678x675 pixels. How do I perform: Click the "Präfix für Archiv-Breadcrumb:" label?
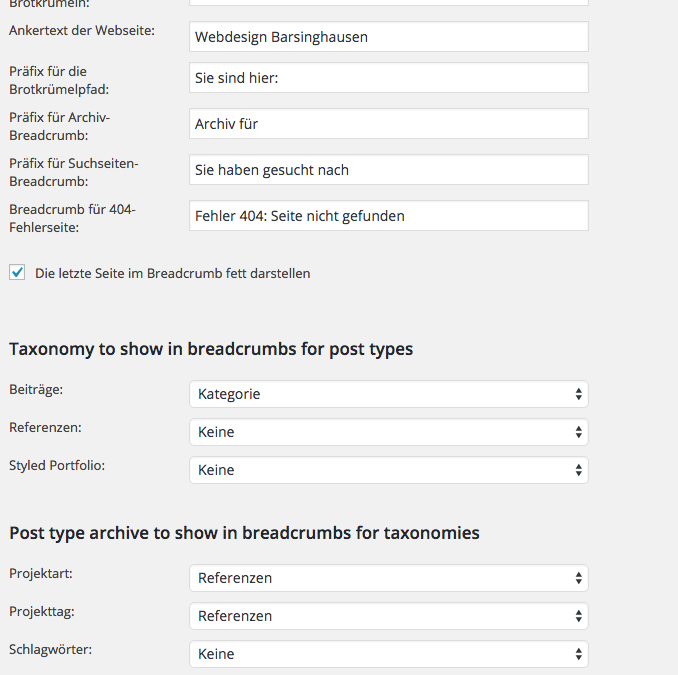coord(60,126)
